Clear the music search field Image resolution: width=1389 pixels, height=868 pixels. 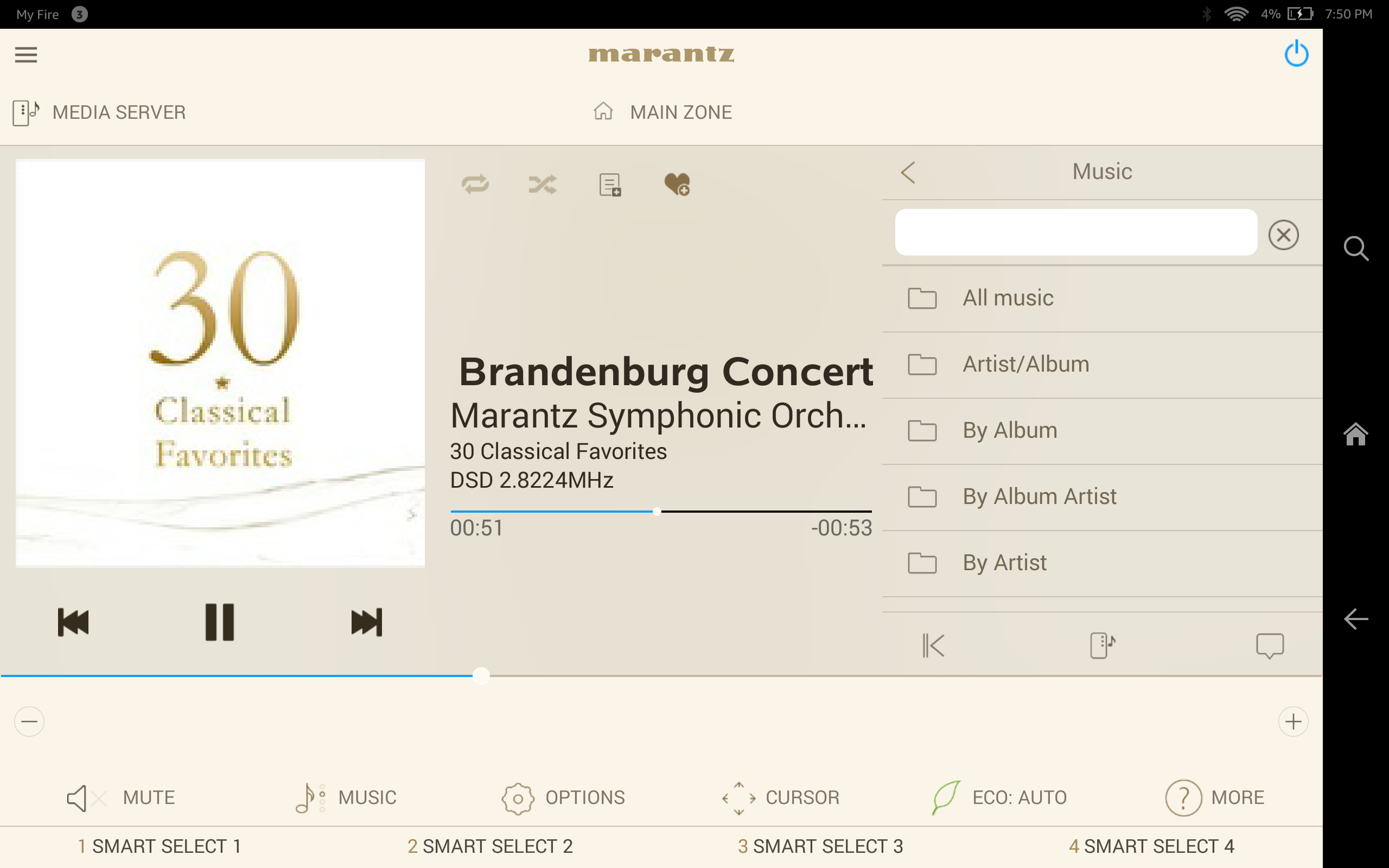(x=1284, y=234)
